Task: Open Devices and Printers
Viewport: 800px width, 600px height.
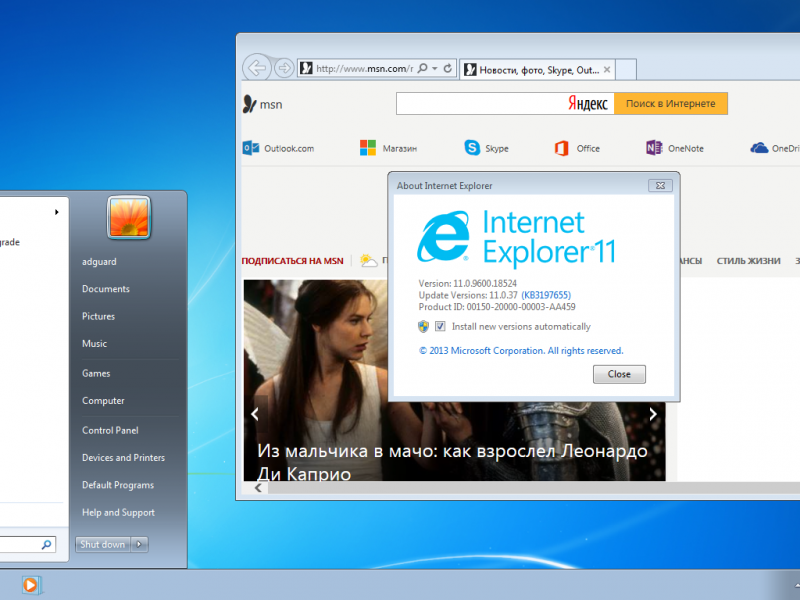Action: tap(123, 458)
